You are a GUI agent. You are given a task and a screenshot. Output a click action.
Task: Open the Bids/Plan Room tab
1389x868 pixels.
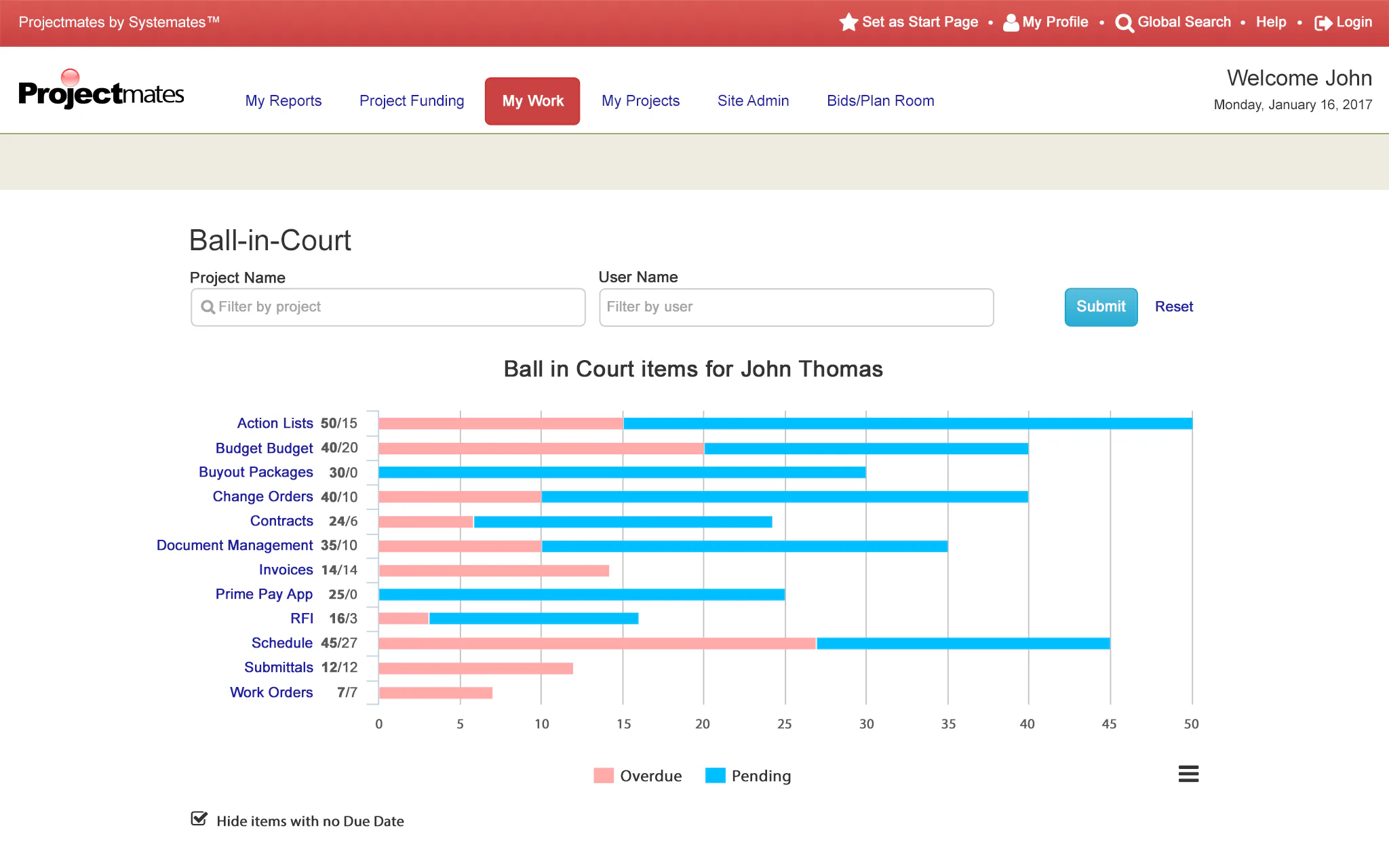(x=880, y=101)
